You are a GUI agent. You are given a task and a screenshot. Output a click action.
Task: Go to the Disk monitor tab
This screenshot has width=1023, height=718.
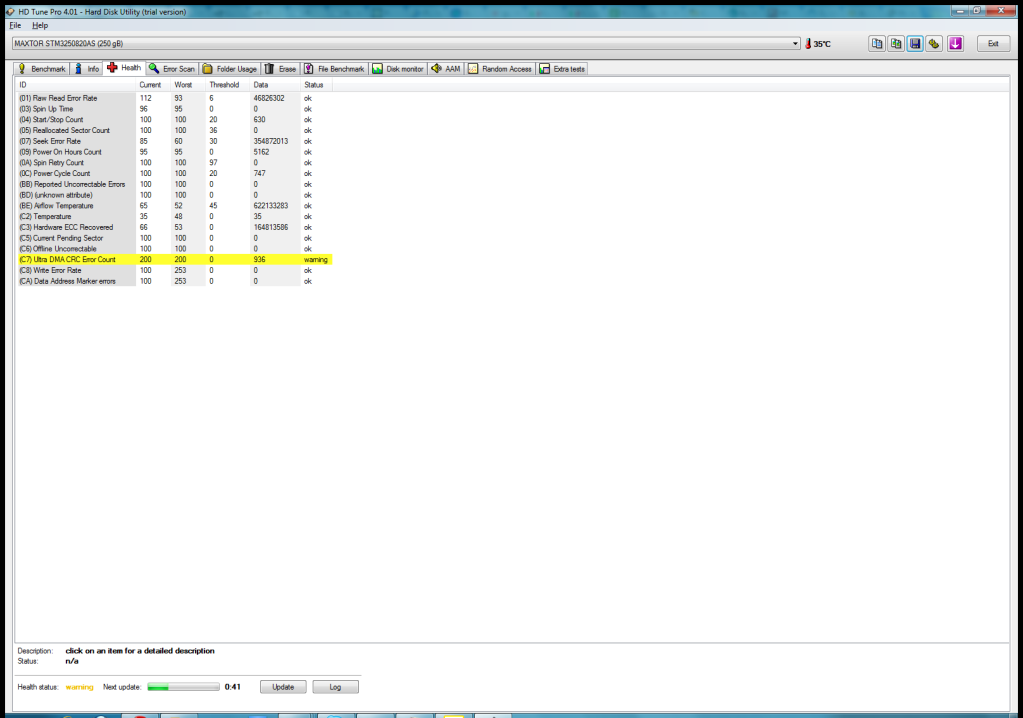coord(399,69)
